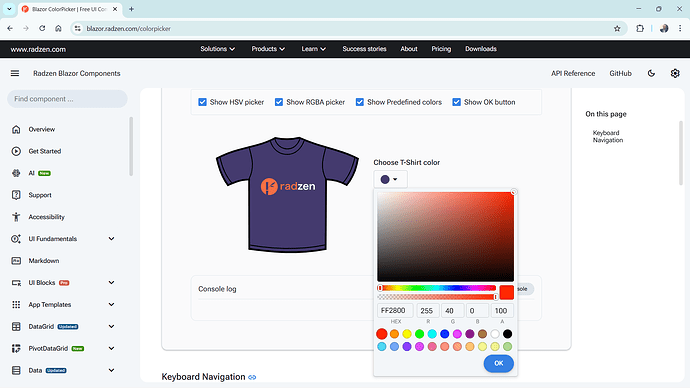
Task: Click the Overview home icon
Action: tap(16, 129)
